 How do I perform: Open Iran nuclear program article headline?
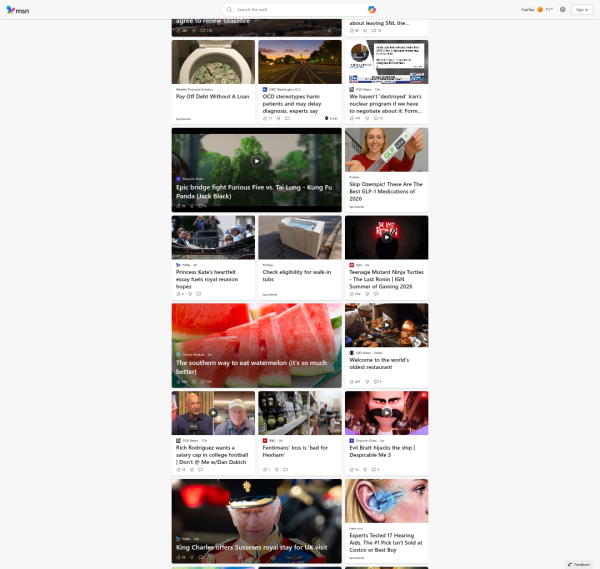386,104
